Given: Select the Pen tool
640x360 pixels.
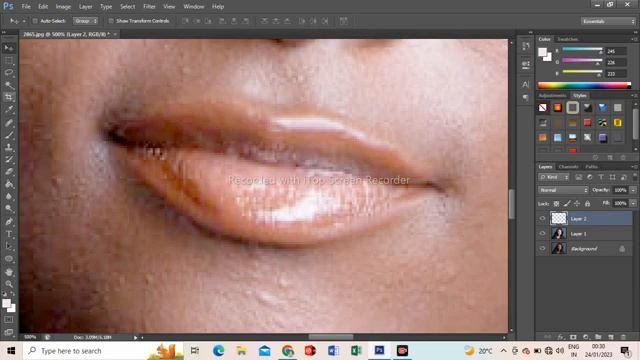Looking at the screenshot, I should [9, 222].
